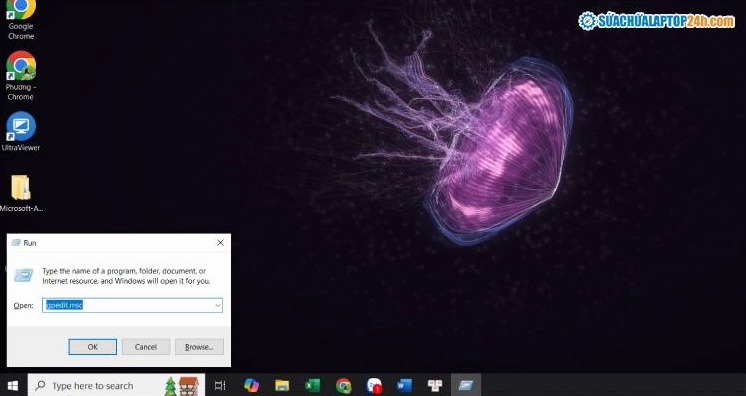Open Zalo with notification badge in taskbar
Viewport: 746px width, 396px height.
(x=374, y=385)
